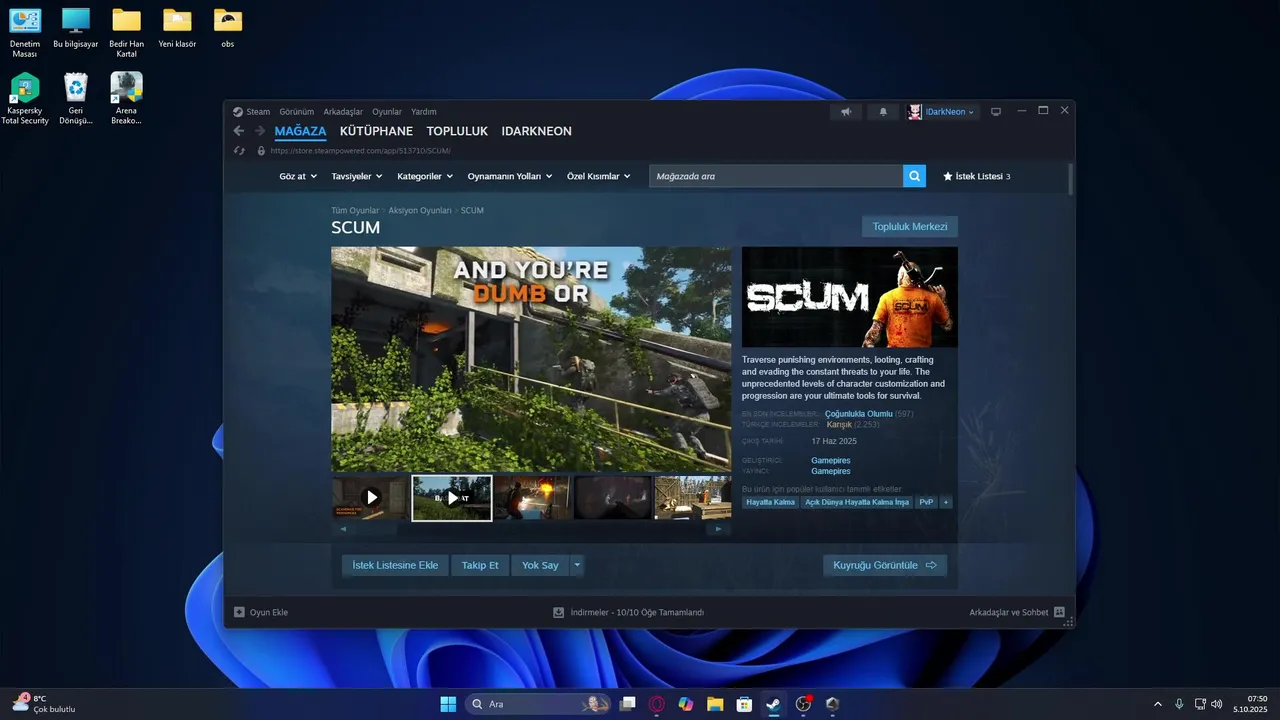Open the IDARKNEON profile tab
Viewport: 1280px width, 720px height.
(536, 131)
